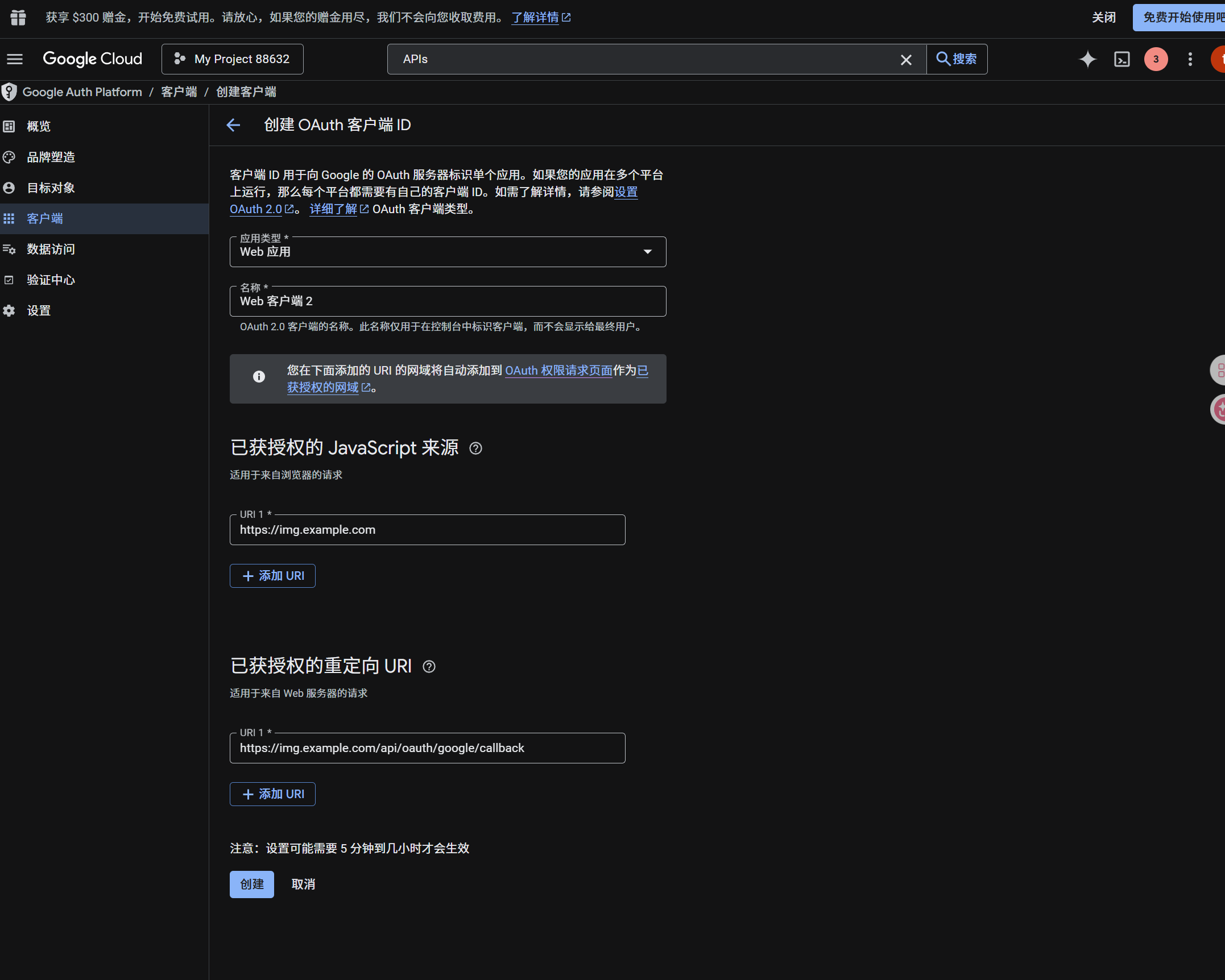
Task: Open the notifications badge showing 3
Action: (1156, 59)
